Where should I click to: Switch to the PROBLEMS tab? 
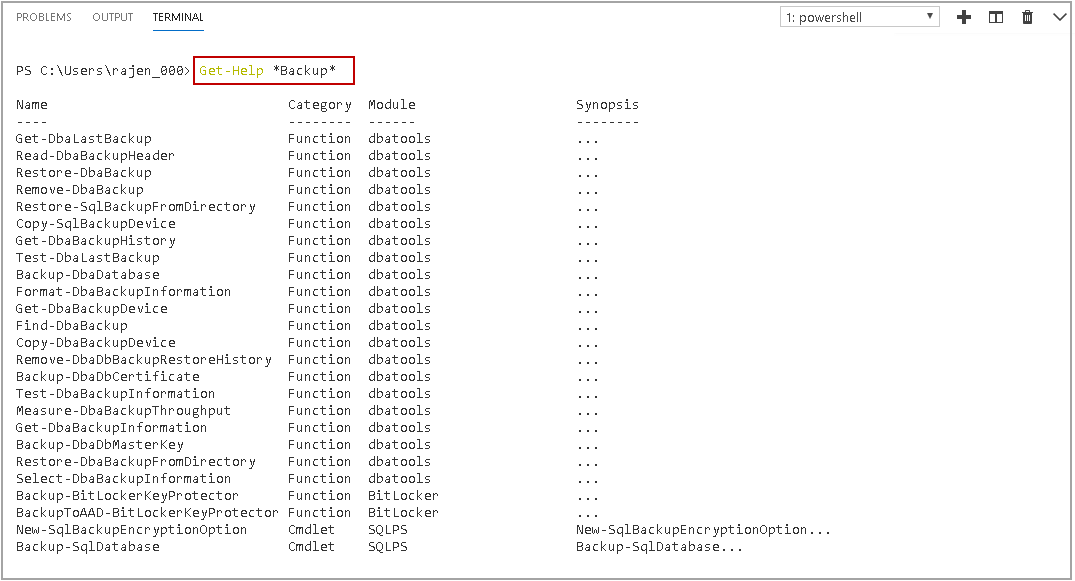[44, 18]
